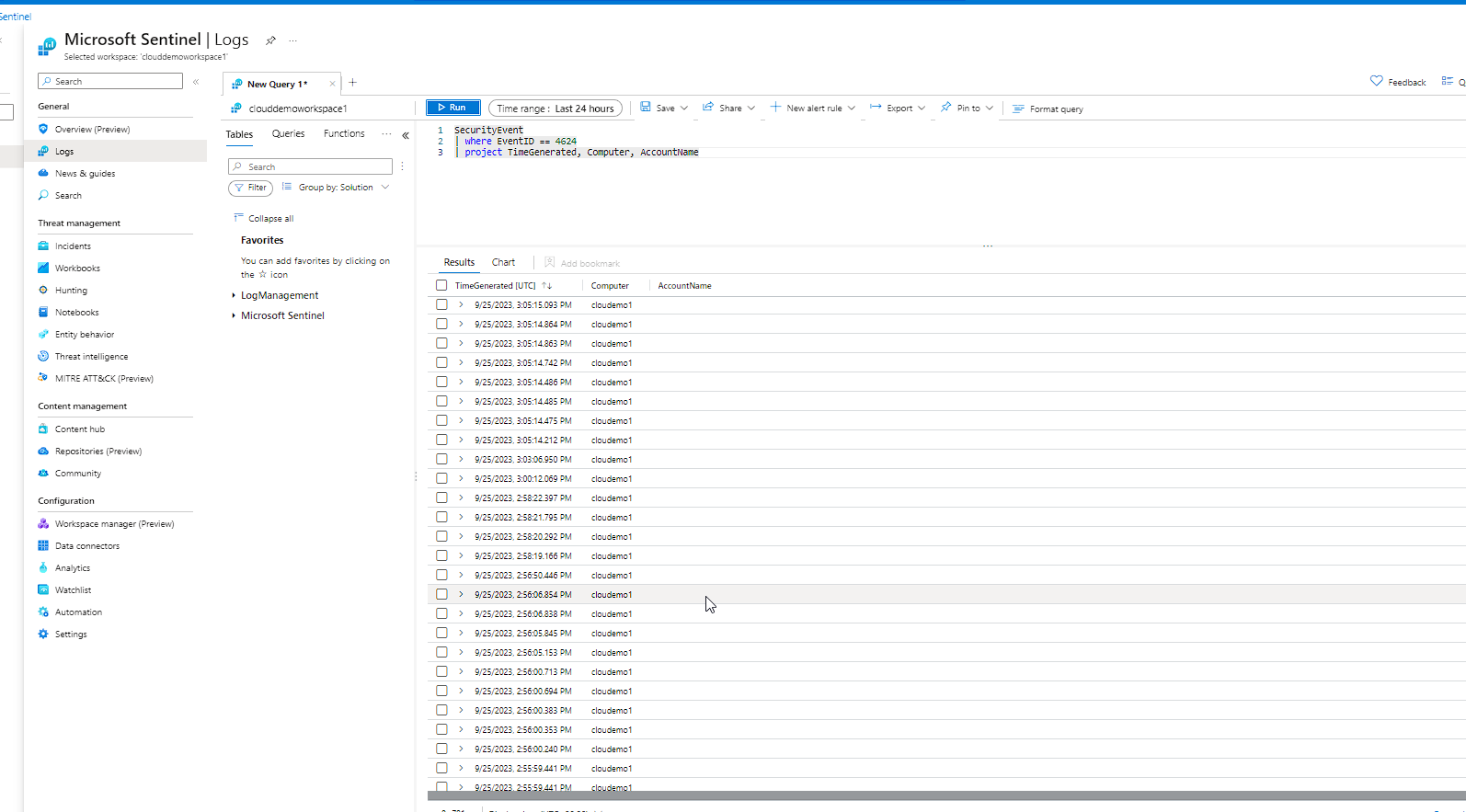Screen dimensions: 1466x812
Task: Switch results to Chart view
Action: point(503,263)
